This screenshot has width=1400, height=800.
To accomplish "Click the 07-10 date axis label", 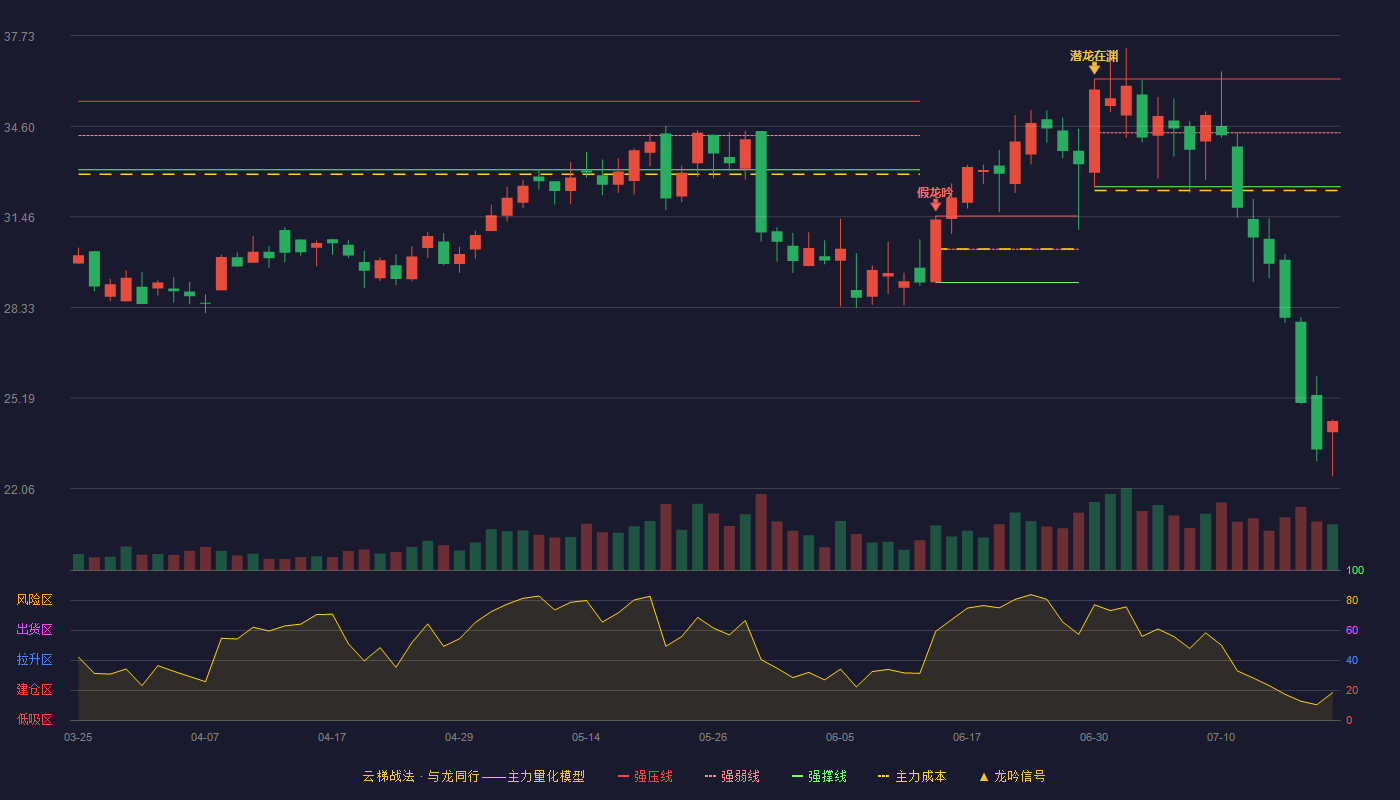I will [1221, 737].
